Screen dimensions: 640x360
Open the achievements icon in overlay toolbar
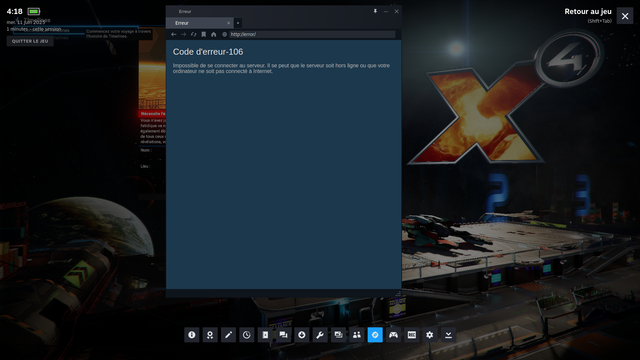(x=210, y=335)
